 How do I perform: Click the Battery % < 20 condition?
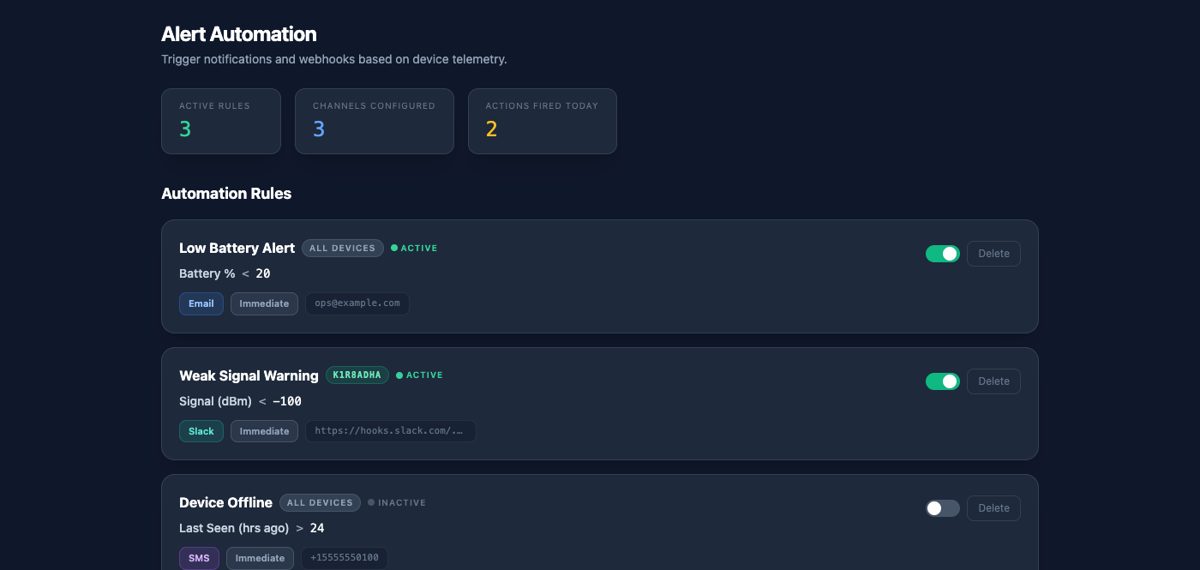225,273
